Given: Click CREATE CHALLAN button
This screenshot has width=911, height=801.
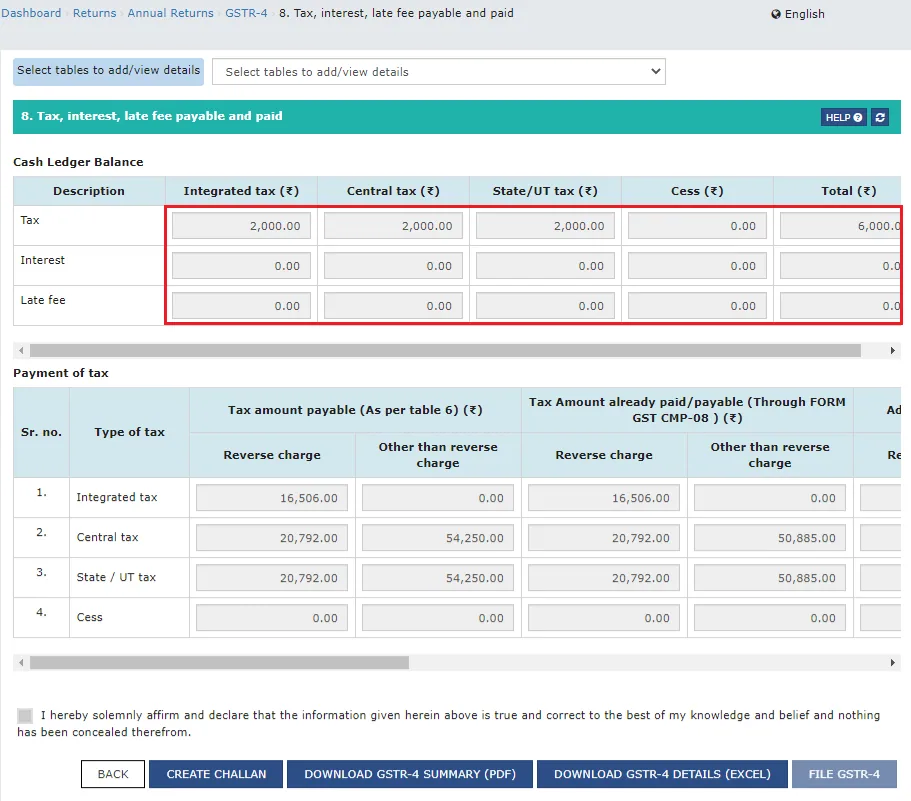Looking at the screenshot, I should click(216, 774).
